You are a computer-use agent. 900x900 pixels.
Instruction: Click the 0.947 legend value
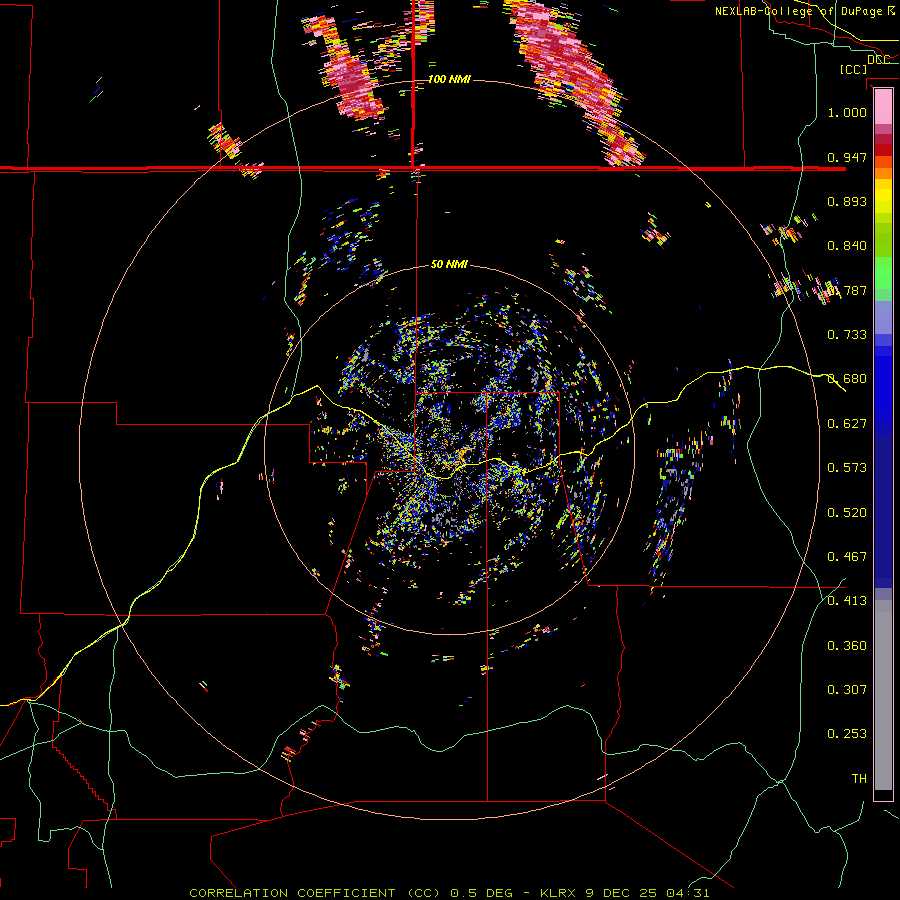coord(847,157)
